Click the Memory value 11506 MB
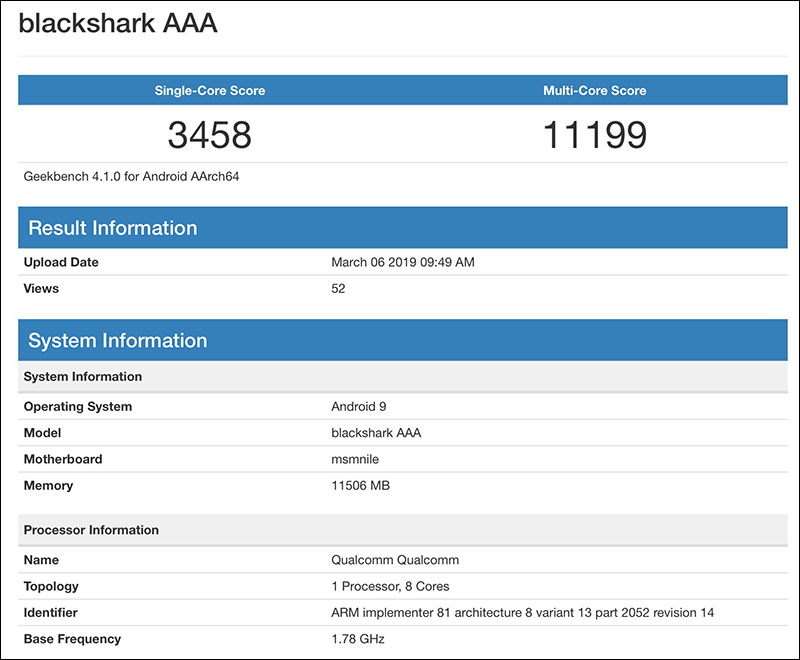Screen dimensions: 800x660 click(360, 486)
